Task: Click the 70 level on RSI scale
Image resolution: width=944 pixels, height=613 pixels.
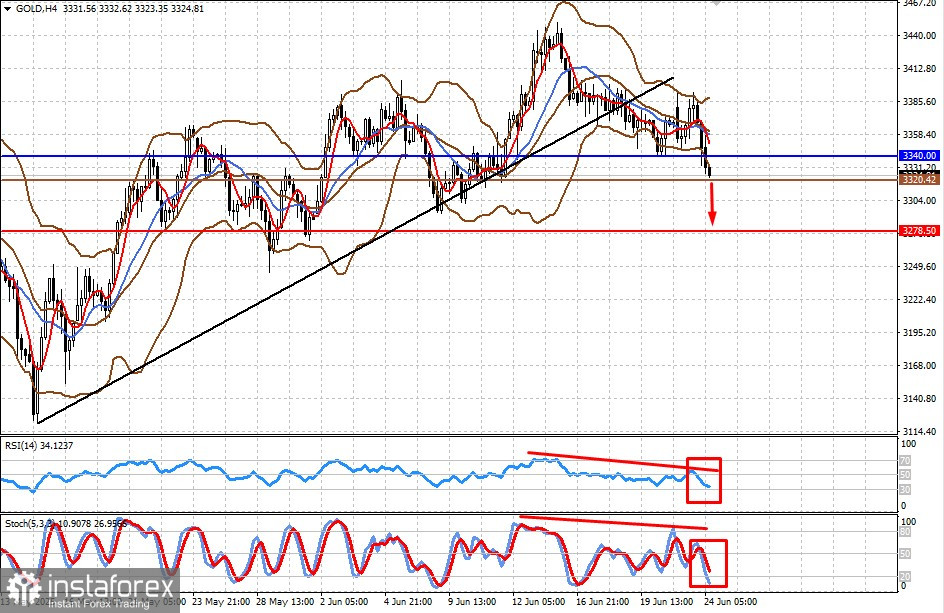Action: click(x=904, y=461)
